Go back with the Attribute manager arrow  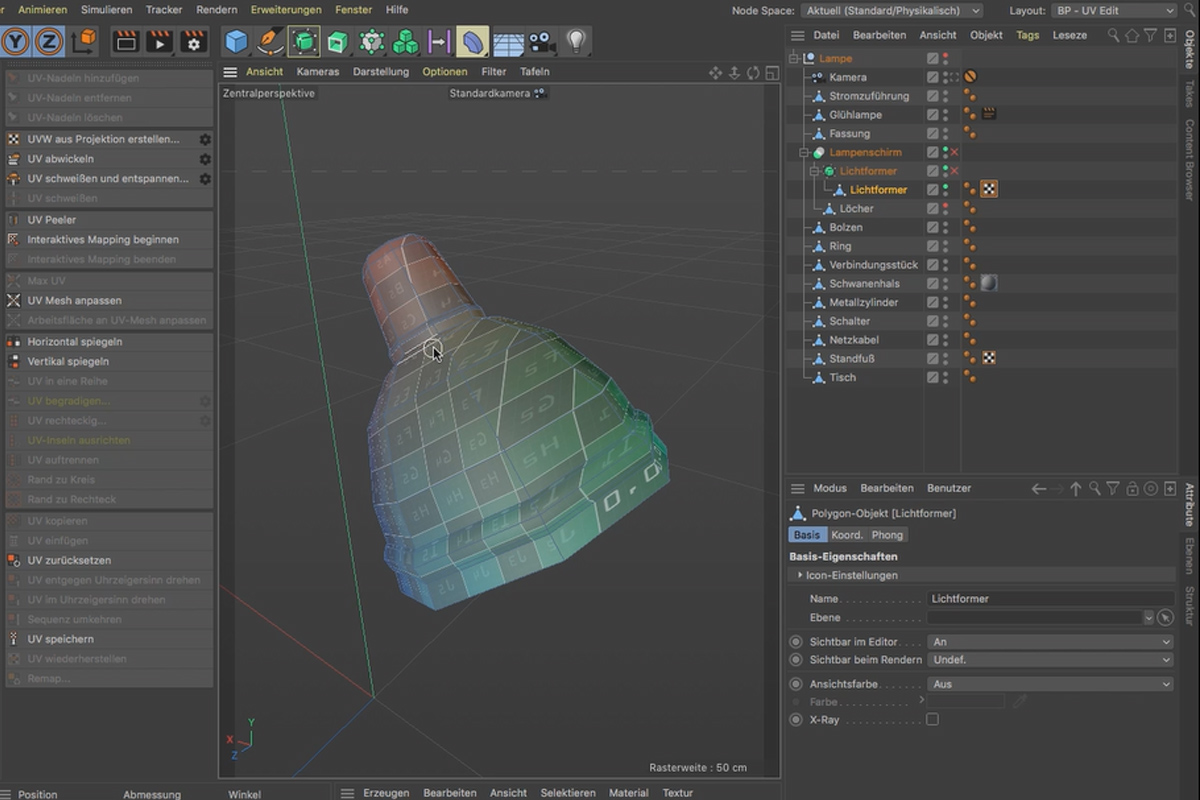click(1039, 489)
